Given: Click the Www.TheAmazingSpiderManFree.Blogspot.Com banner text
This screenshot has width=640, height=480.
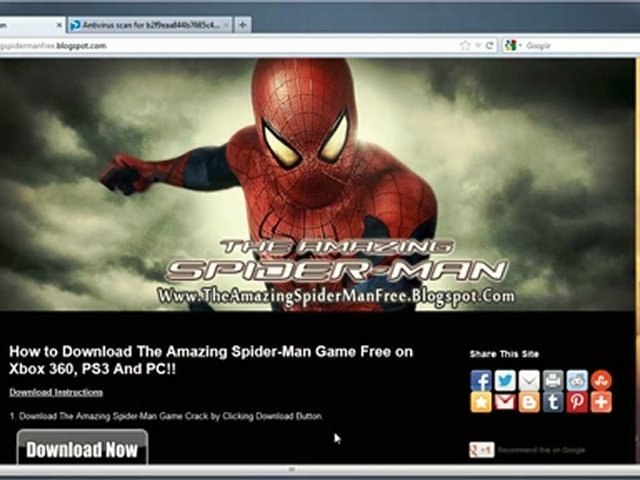Looking at the screenshot, I should point(336,297).
